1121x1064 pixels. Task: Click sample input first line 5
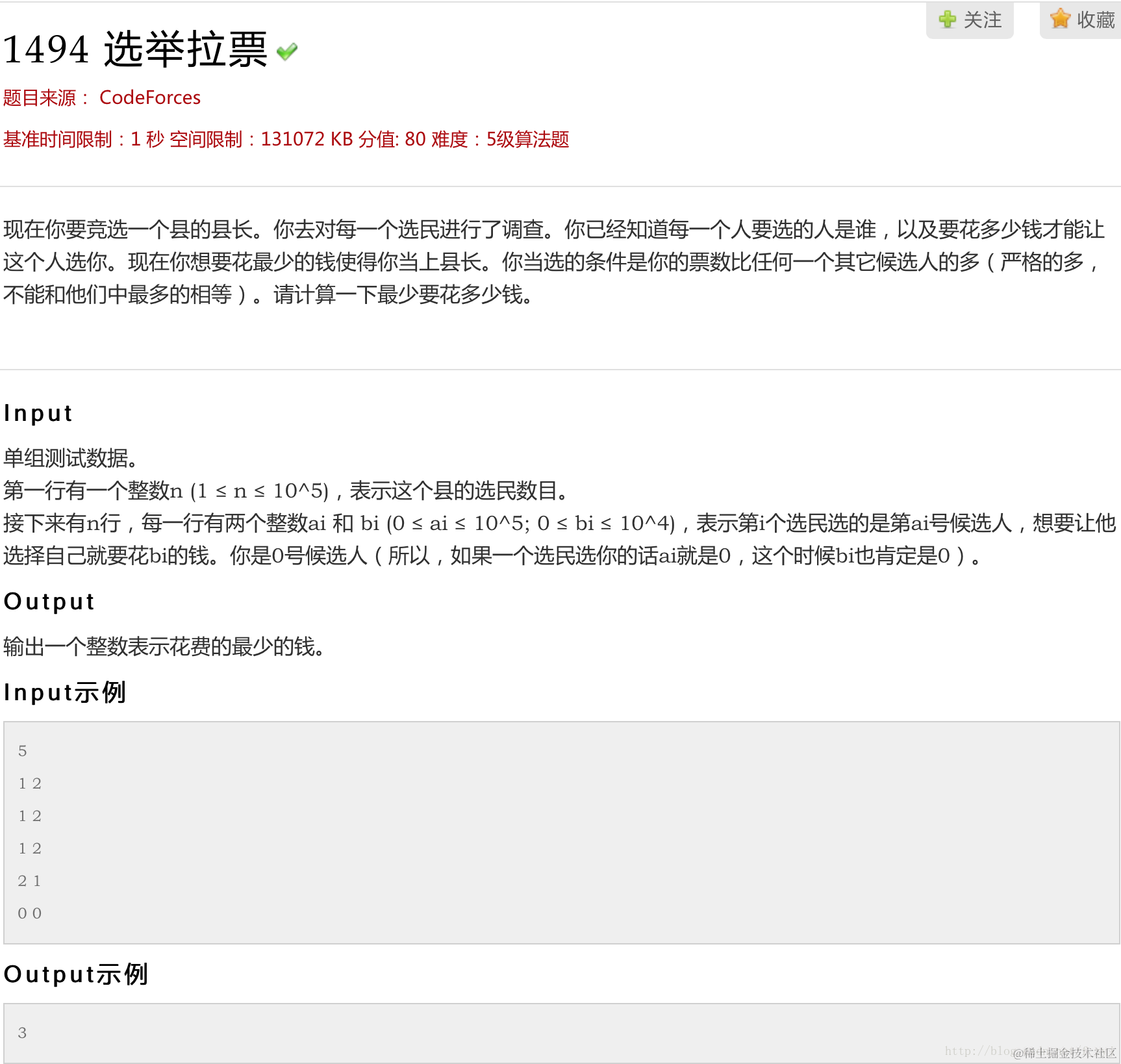point(23,751)
